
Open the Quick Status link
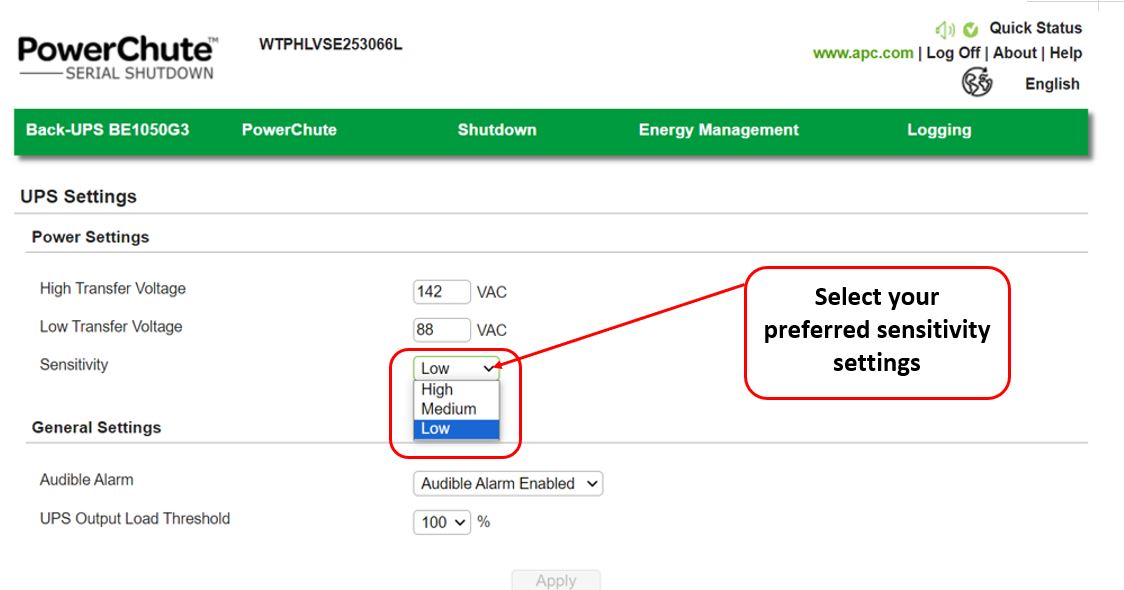(x=1036, y=28)
